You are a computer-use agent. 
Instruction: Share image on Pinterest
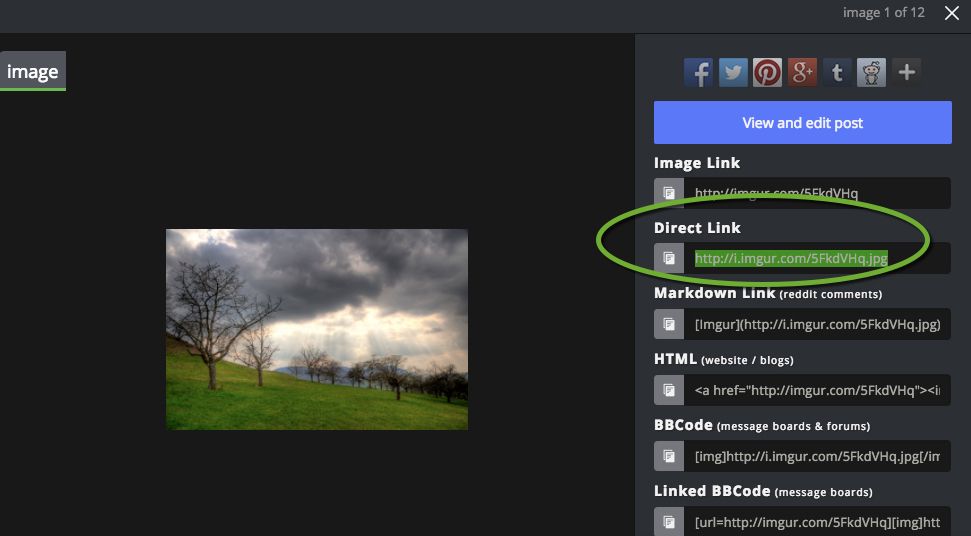(x=767, y=72)
